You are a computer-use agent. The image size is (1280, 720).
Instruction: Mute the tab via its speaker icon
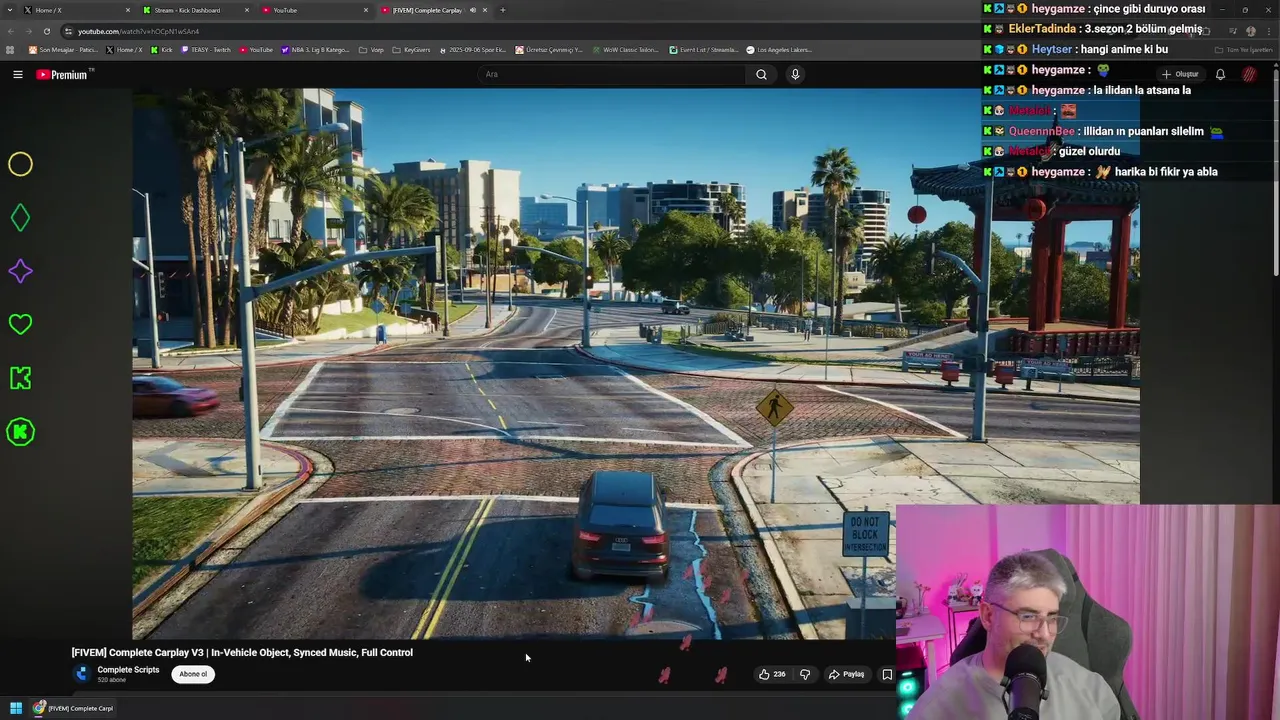(x=473, y=10)
